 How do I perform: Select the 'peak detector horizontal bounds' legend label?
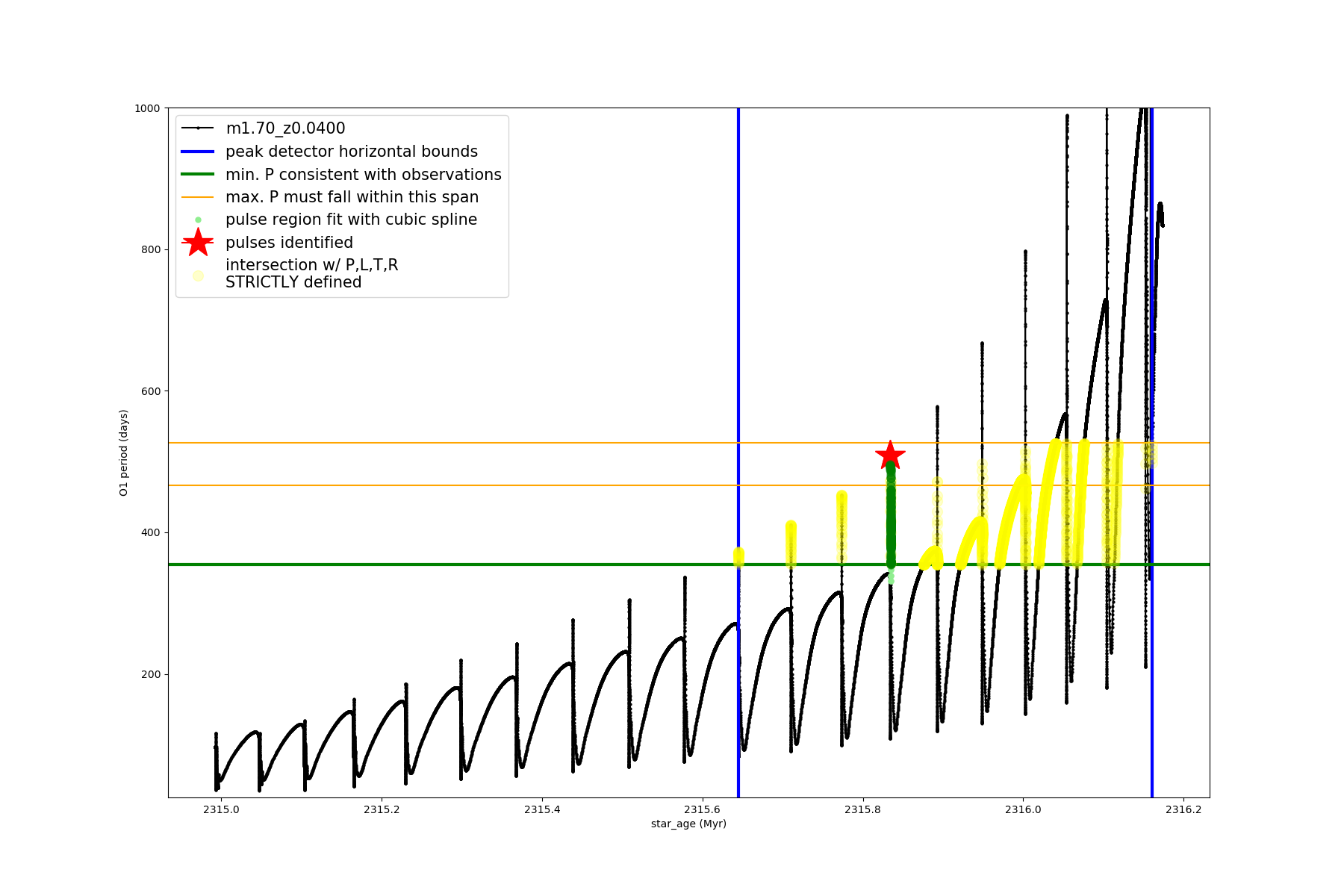click(x=351, y=152)
